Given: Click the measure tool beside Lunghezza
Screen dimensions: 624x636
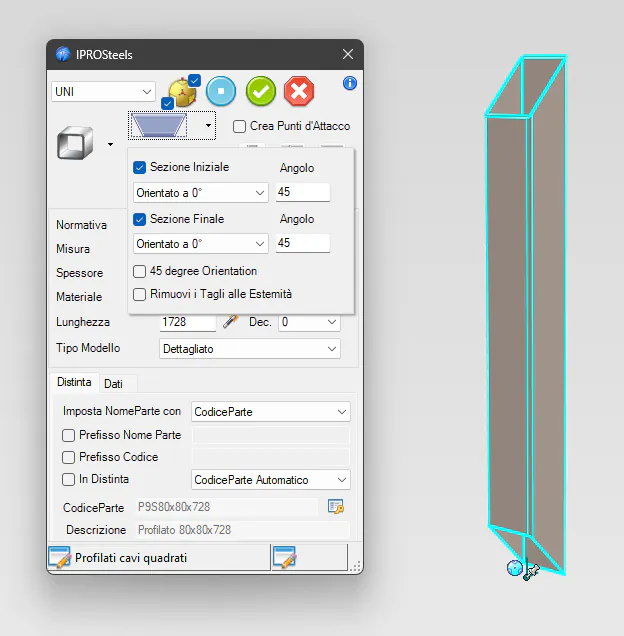Looking at the screenshot, I should click(230, 322).
